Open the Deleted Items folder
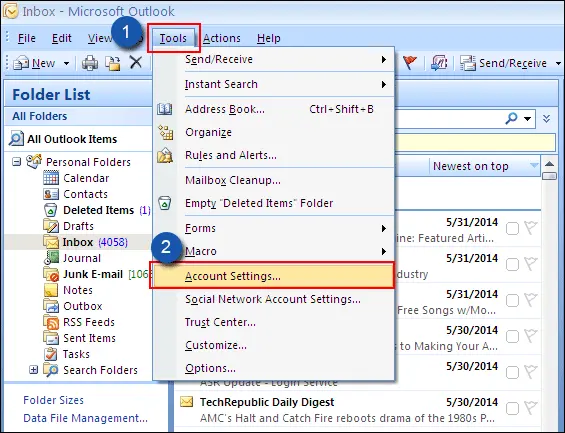This screenshot has width=565, height=433. point(98,210)
